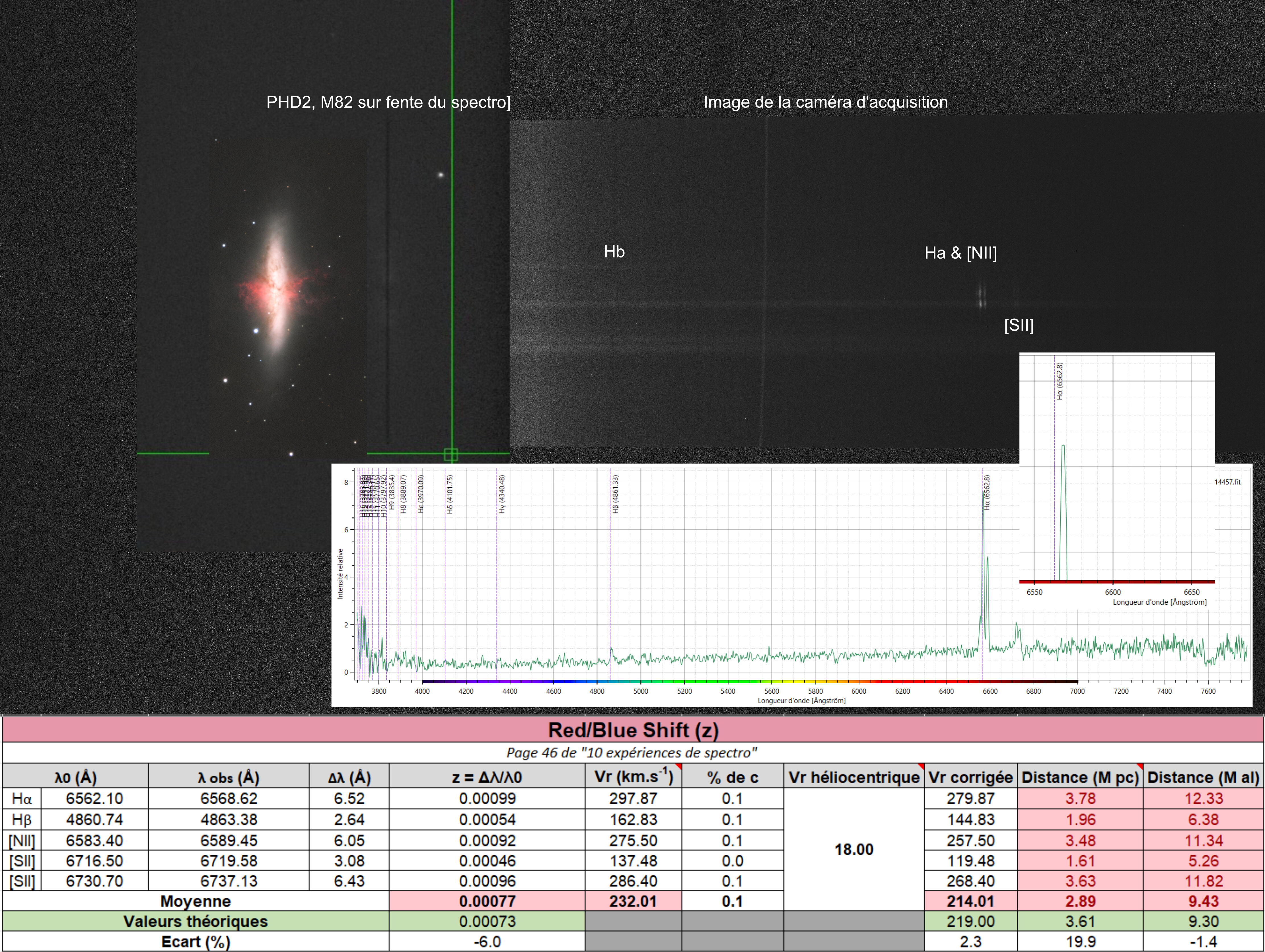
Task: Click the Ecart (%) row label
Action: click(195, 942)
